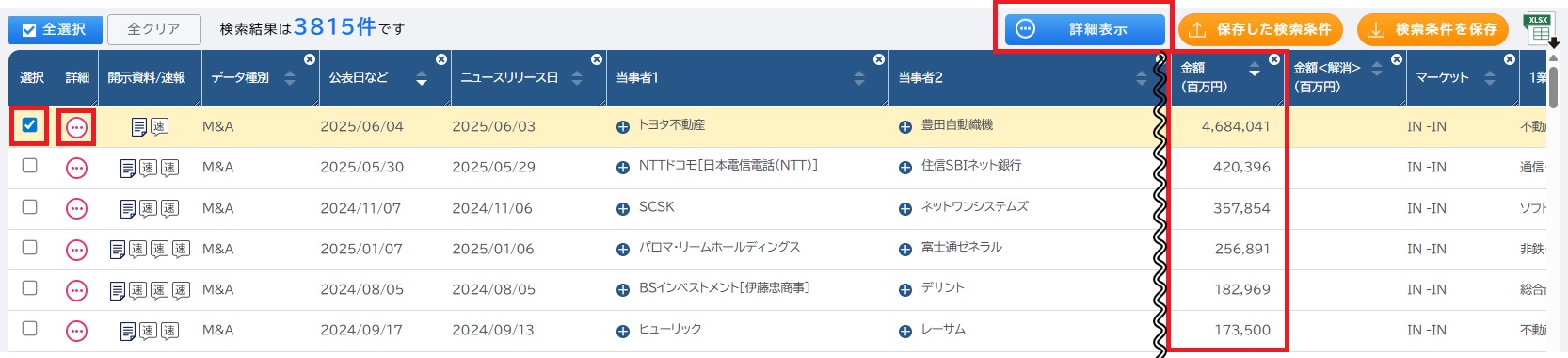This screenshot has width=1568, height=358.
Task: Open first 速 flash report icon in デサント row
Action: 137,290
